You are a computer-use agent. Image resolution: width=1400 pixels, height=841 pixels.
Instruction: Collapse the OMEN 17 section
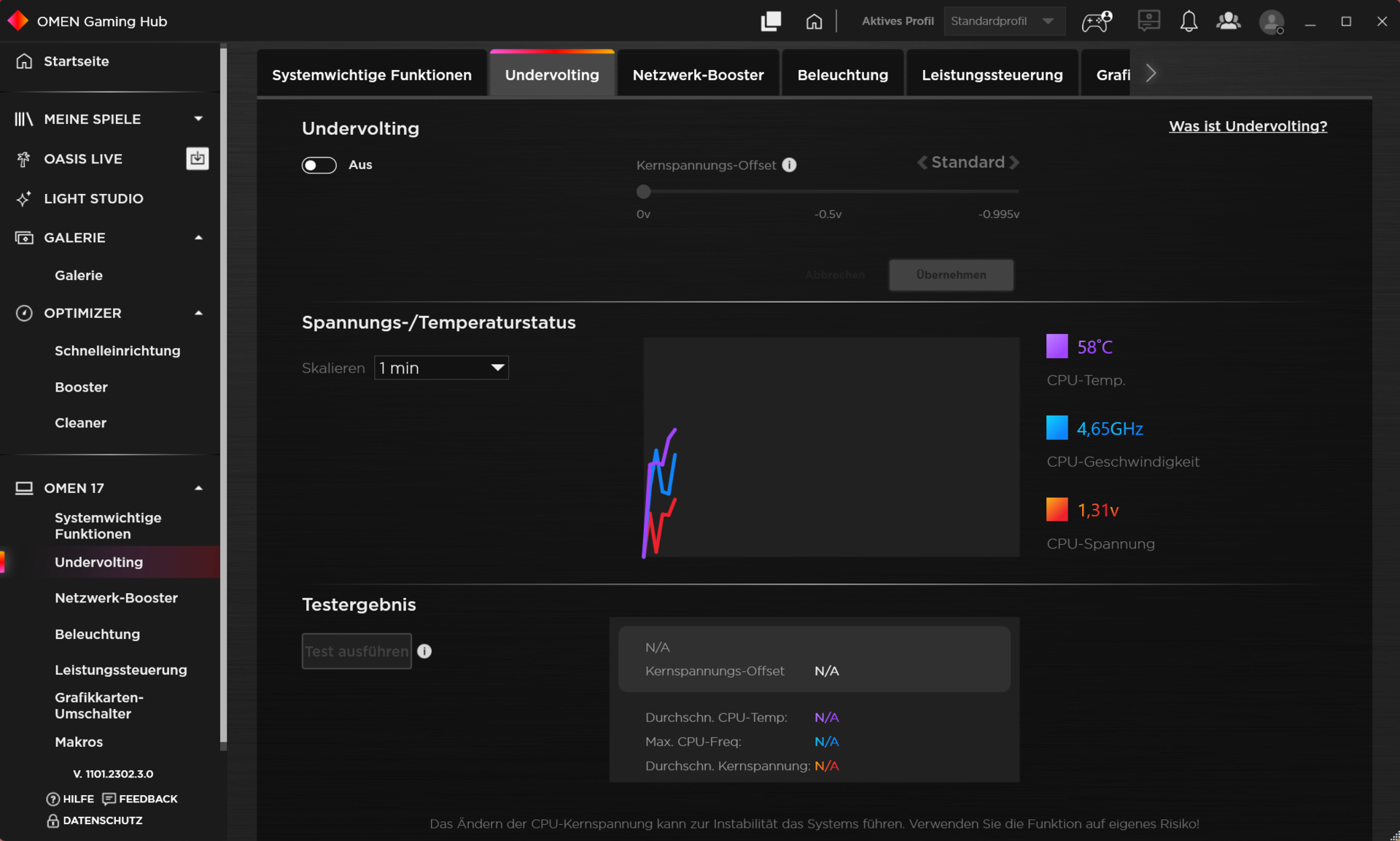coord(198,488)
